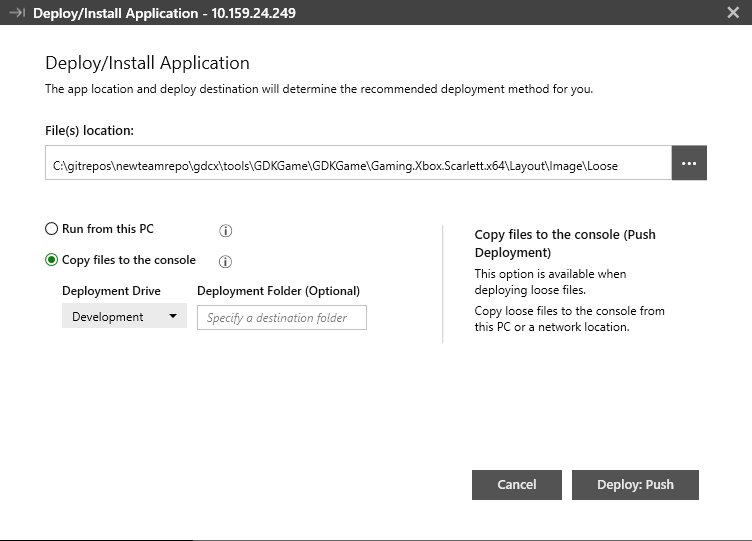Click text 'This option is available when deploying loose files.'
This screenshot has width=752, height=541.
click(550, 282)
